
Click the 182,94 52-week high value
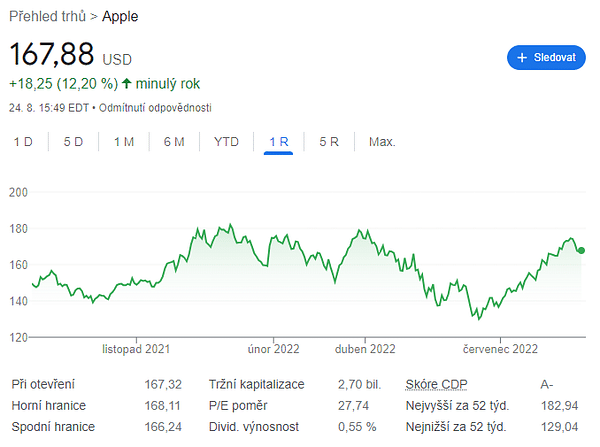pos(559,406)
